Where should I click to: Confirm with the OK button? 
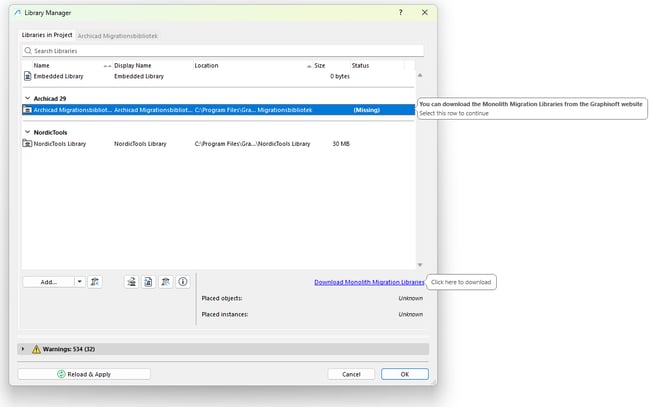(x=404, y=374)
